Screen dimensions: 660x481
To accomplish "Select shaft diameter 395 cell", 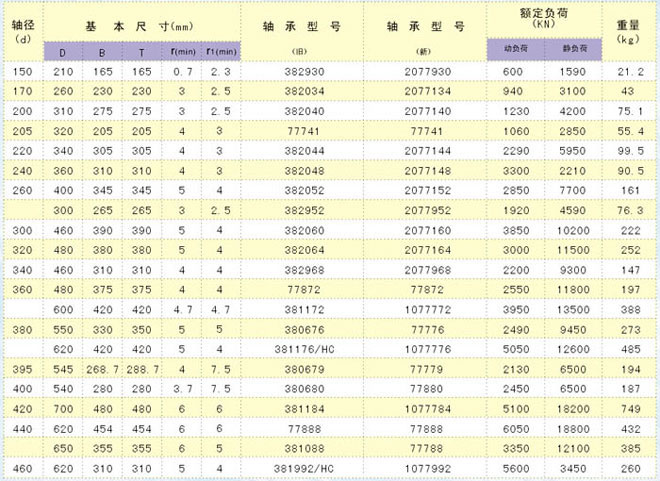I will coord(22,369).
